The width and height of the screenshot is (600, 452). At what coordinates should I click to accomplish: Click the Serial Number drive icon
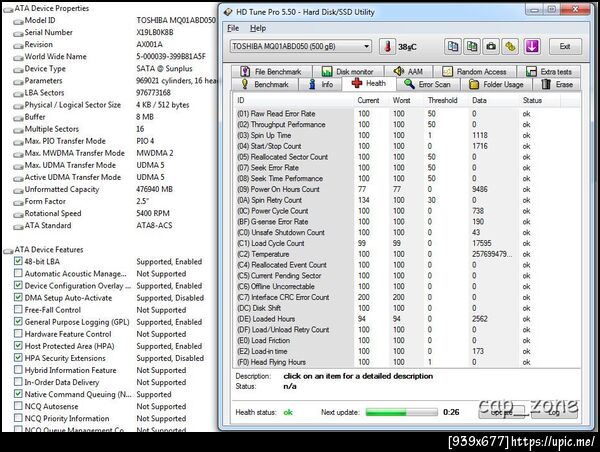(18, 34)
